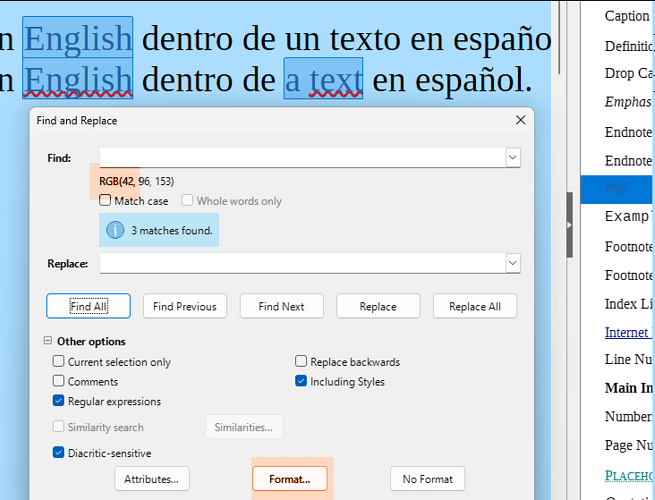This screenshot has width=655, height=500.
Task: Click the Find Next button
Action: click(x=282, y=306)
